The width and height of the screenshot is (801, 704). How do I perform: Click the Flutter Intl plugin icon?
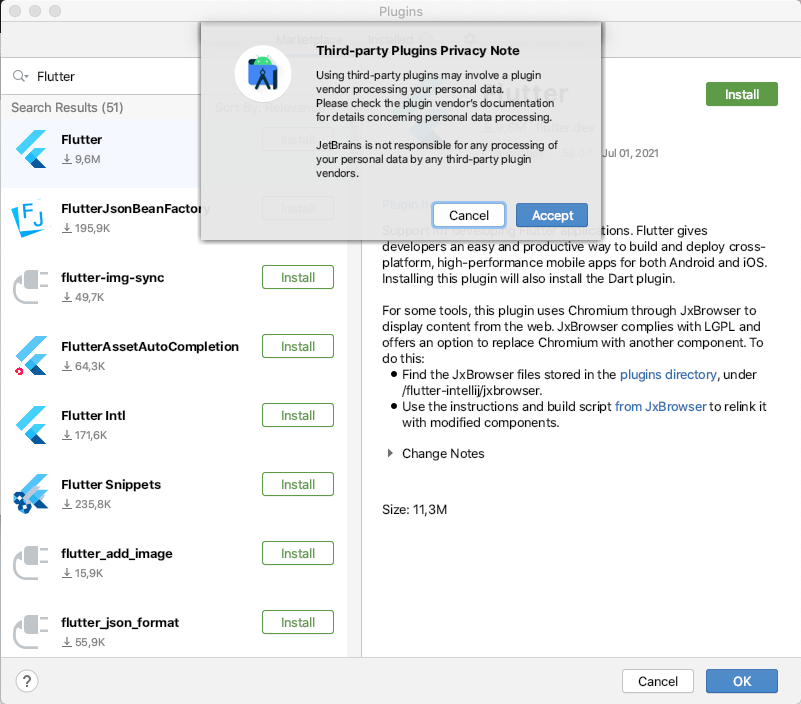[x=32, y=425]
